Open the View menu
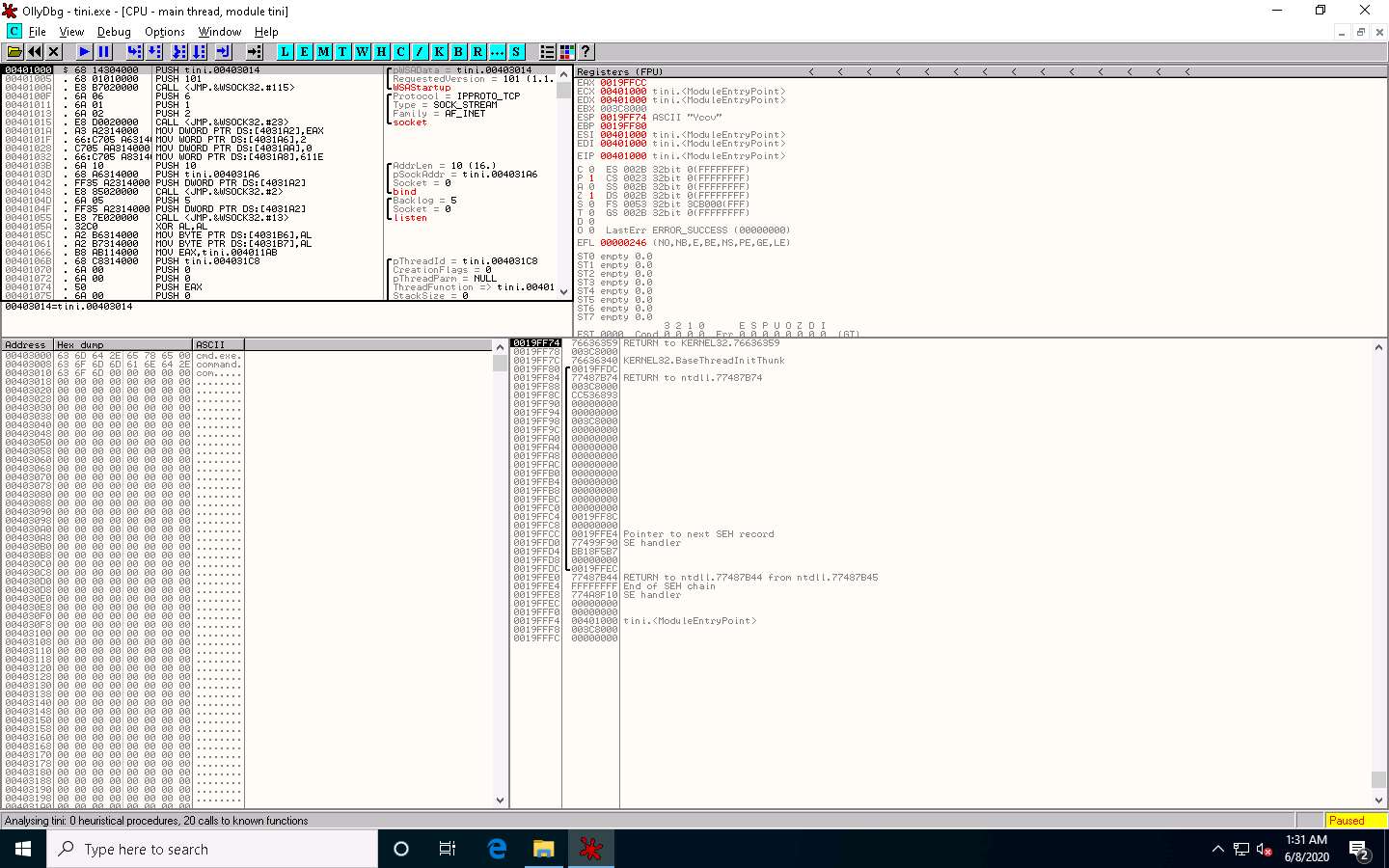 pyautogui.click(x=71, y=32)
